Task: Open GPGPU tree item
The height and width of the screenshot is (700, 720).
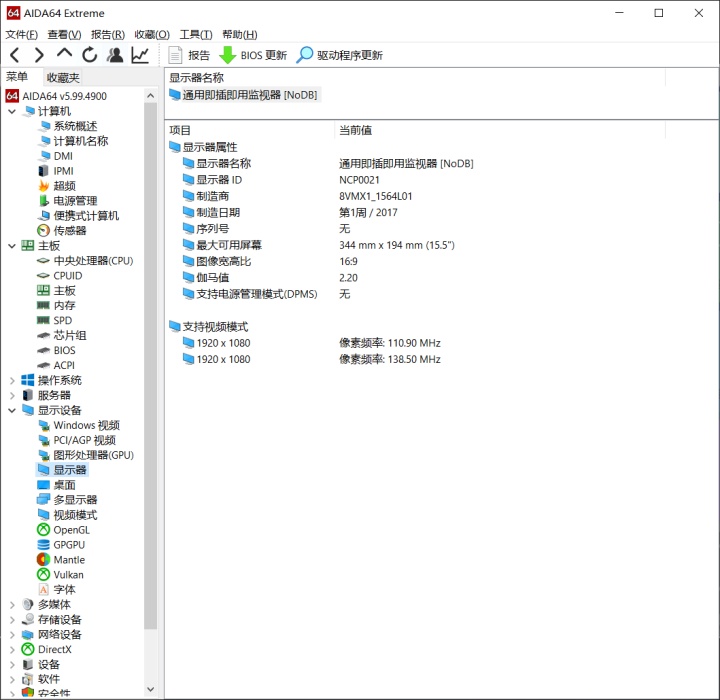Action: click(x=61, y=545)
